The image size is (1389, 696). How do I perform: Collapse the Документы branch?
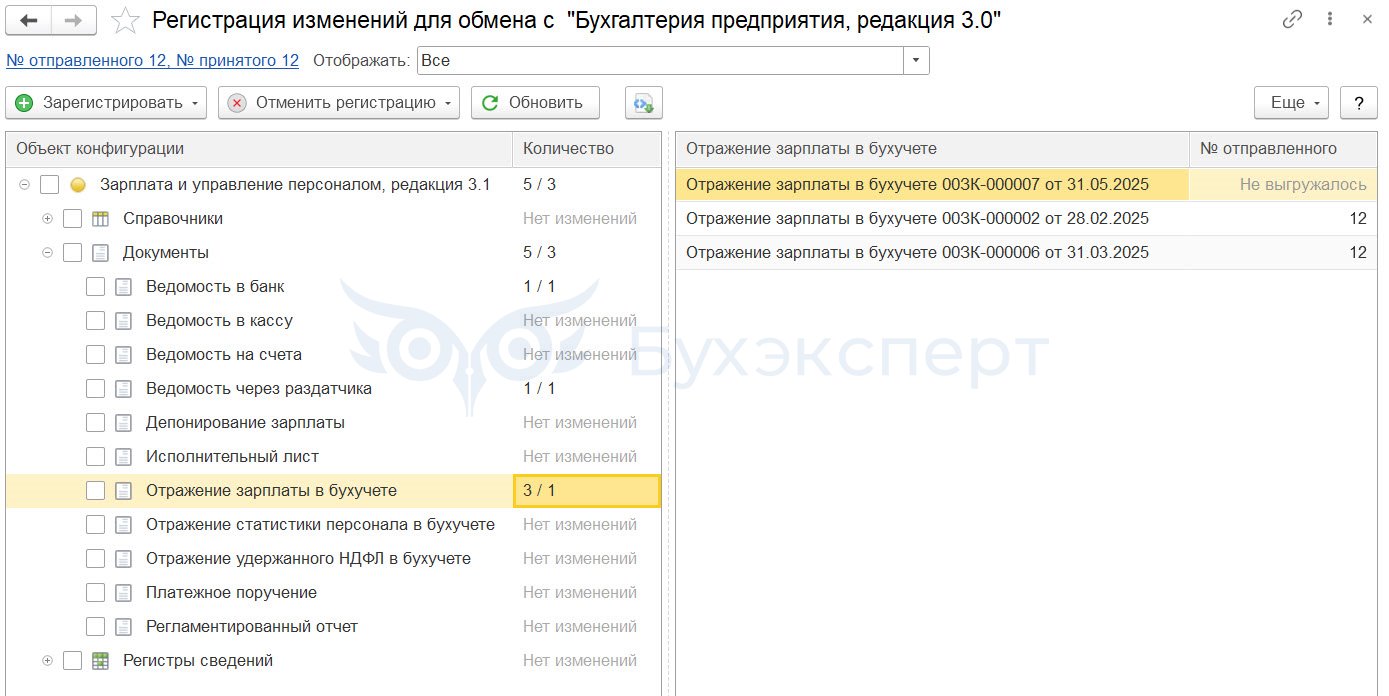(47, 253)
